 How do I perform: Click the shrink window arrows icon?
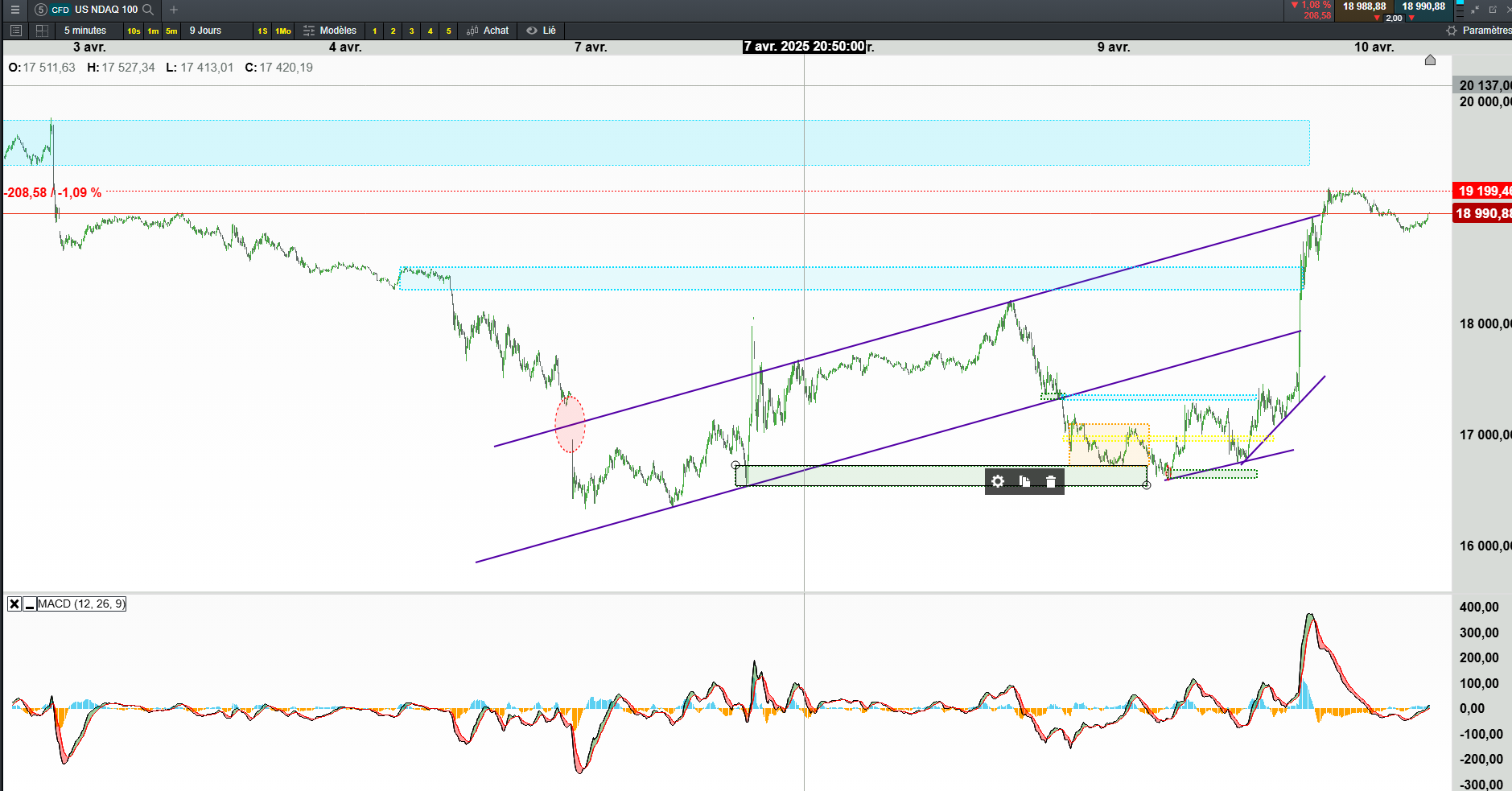1475,10
